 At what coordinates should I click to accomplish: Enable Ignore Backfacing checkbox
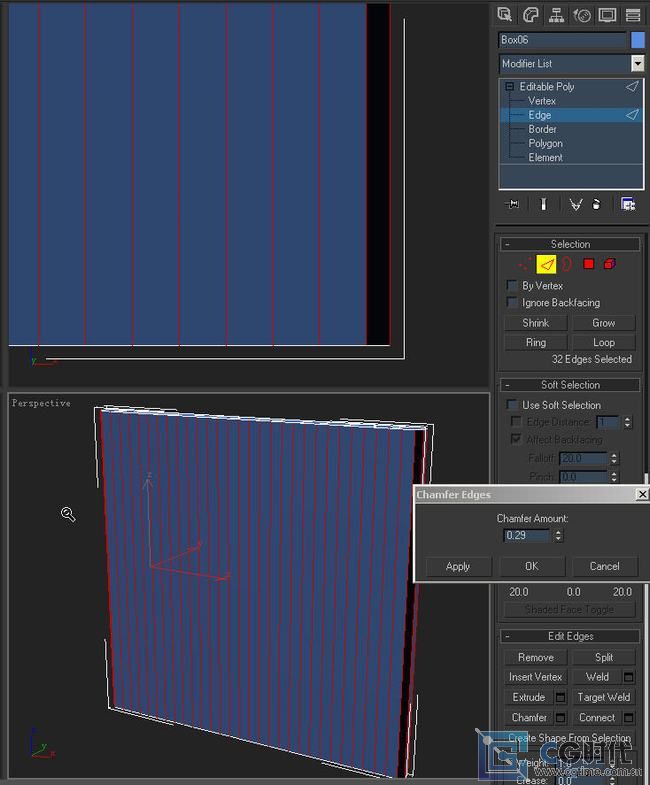511,302
